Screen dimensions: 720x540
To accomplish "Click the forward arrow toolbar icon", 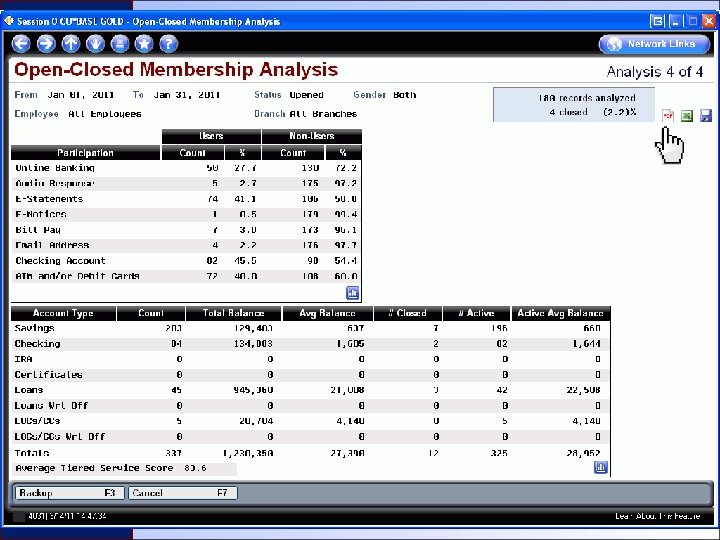I will (46, 44).
